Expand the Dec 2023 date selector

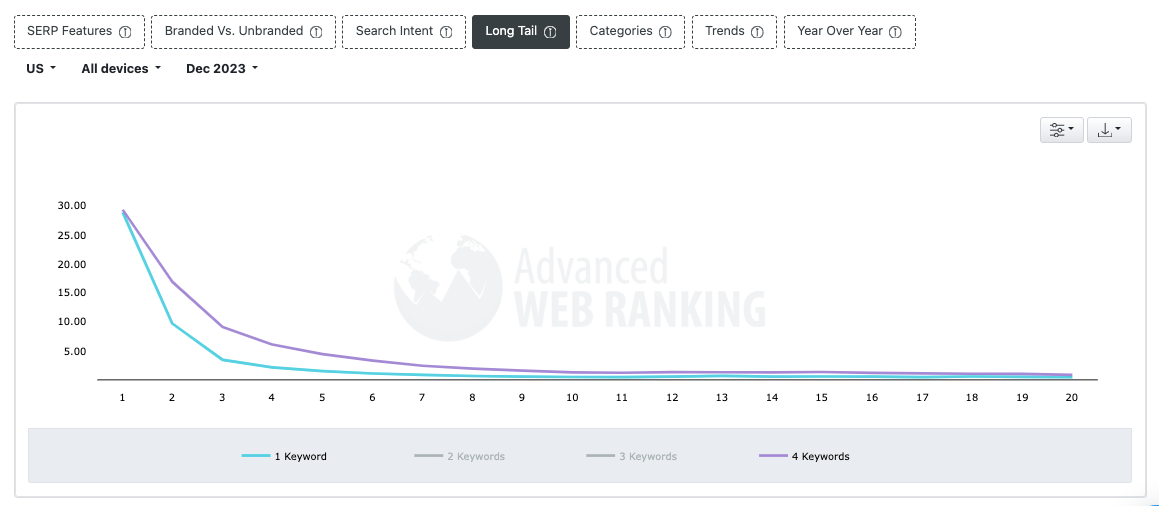[222, 69]
